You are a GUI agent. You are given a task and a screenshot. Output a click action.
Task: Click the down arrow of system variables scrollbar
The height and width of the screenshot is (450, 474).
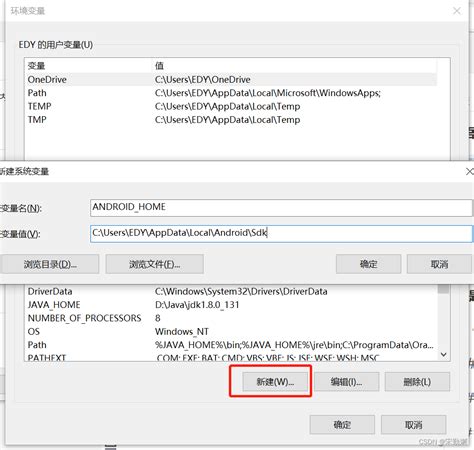[x=444, y=355]
